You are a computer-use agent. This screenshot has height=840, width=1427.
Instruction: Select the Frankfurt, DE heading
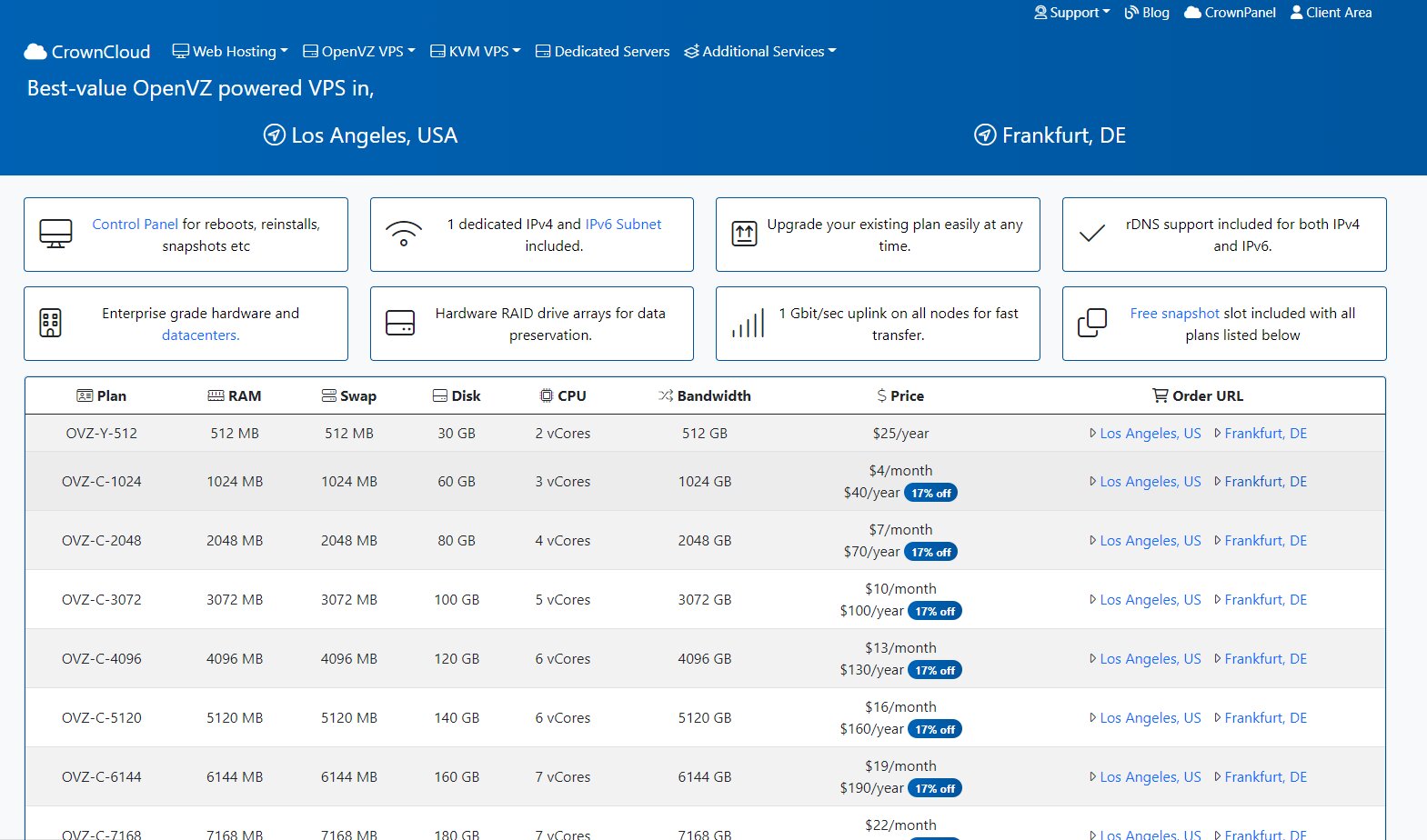[x=1064, y=135]
